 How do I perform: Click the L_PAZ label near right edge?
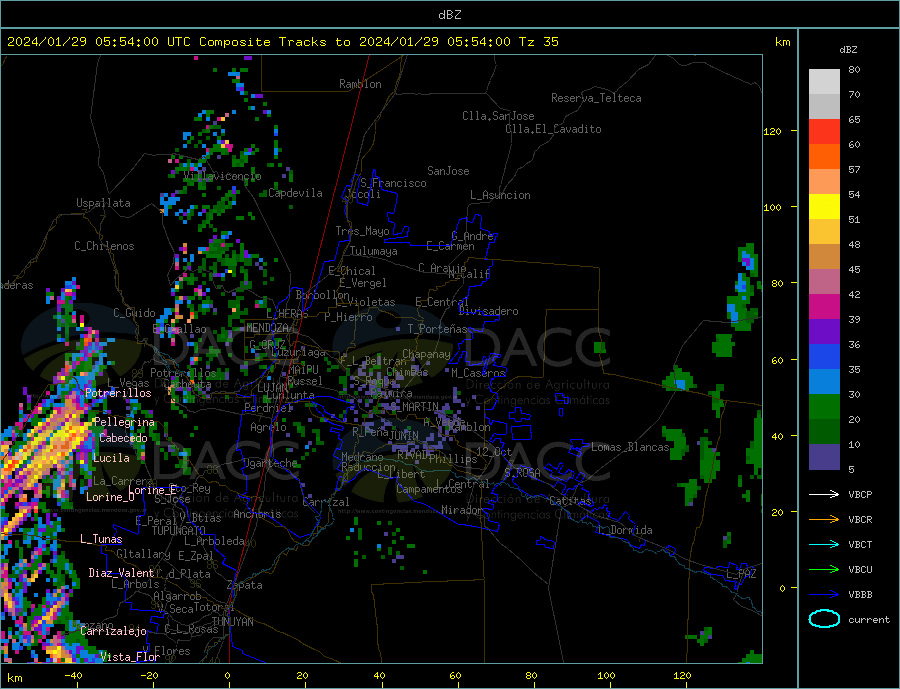[x=741, y=574]
